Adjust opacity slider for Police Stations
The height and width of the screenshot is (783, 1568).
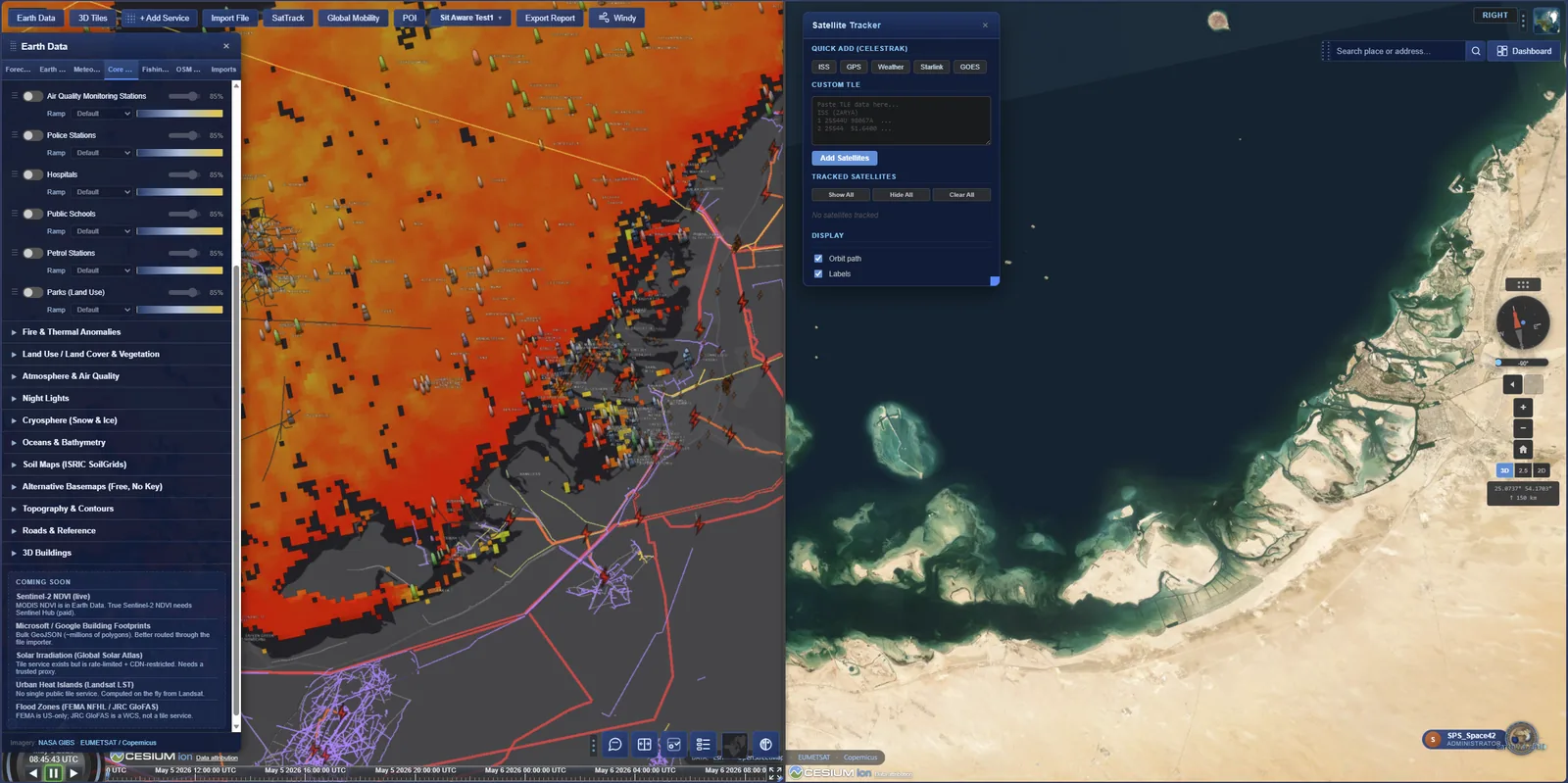point(184,135)
